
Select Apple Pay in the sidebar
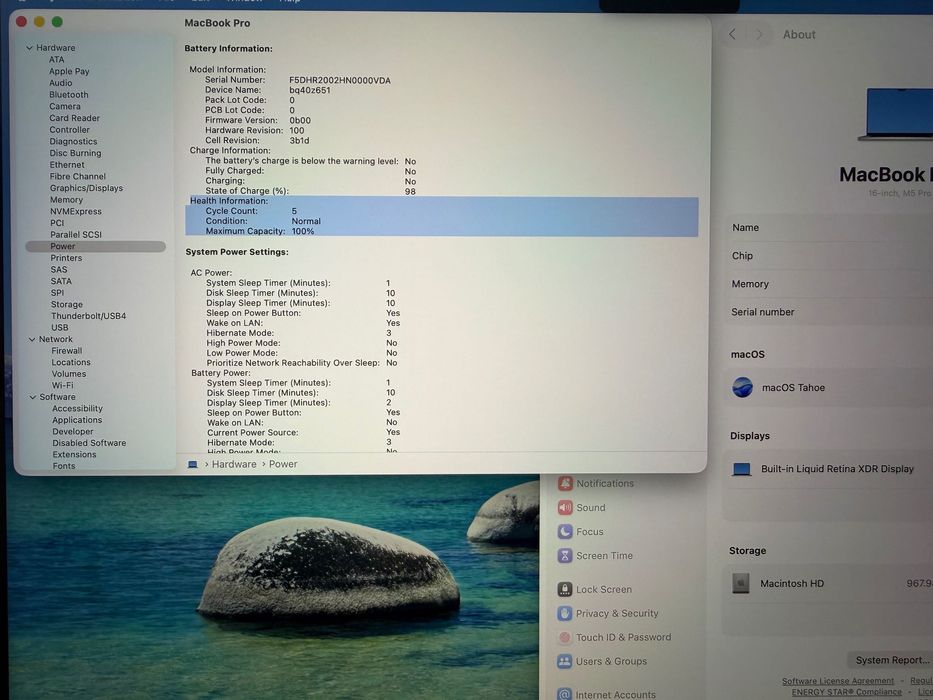69,71
